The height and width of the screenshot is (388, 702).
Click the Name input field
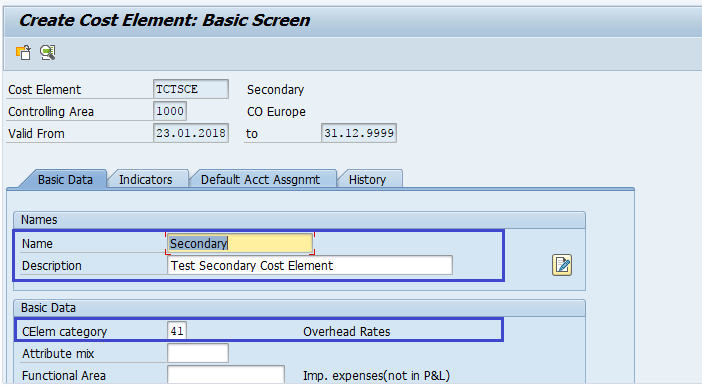pyautogui.click(x=240, y=243)
